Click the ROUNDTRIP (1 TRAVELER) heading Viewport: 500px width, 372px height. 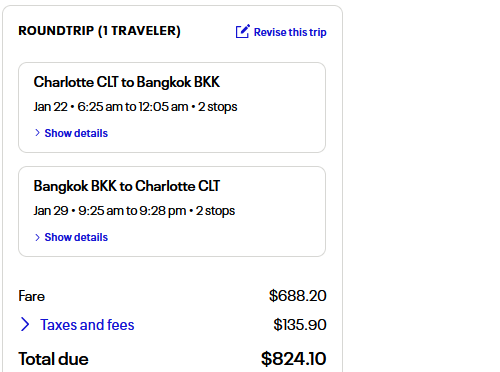99,31
